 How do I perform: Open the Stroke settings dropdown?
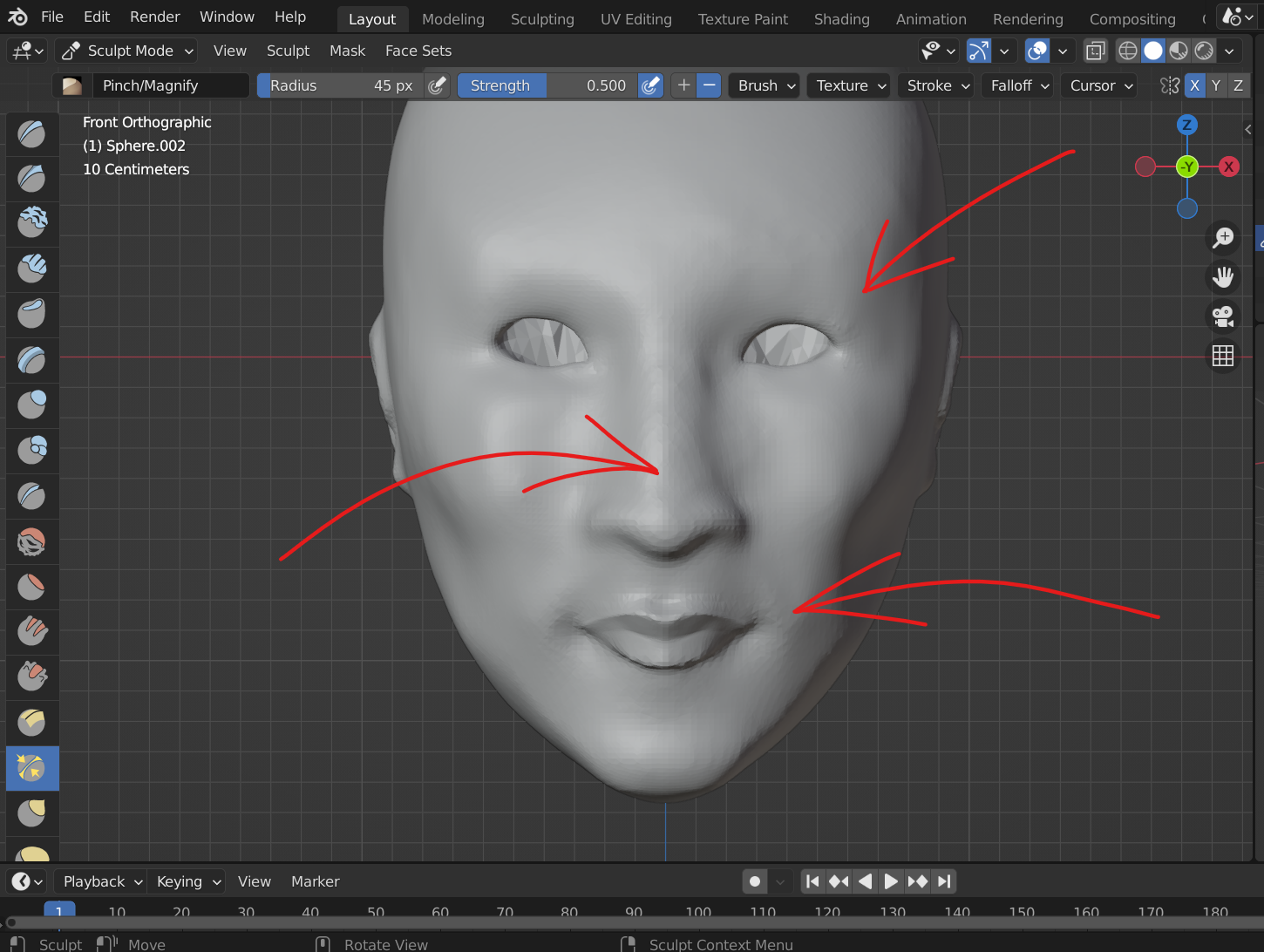coord(938,85)
